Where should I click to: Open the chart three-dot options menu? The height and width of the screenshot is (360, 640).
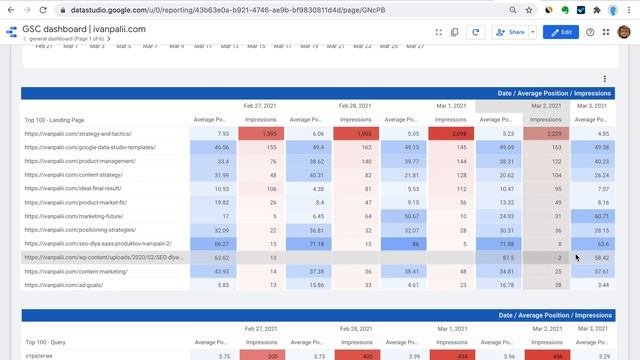coord(605,79)
